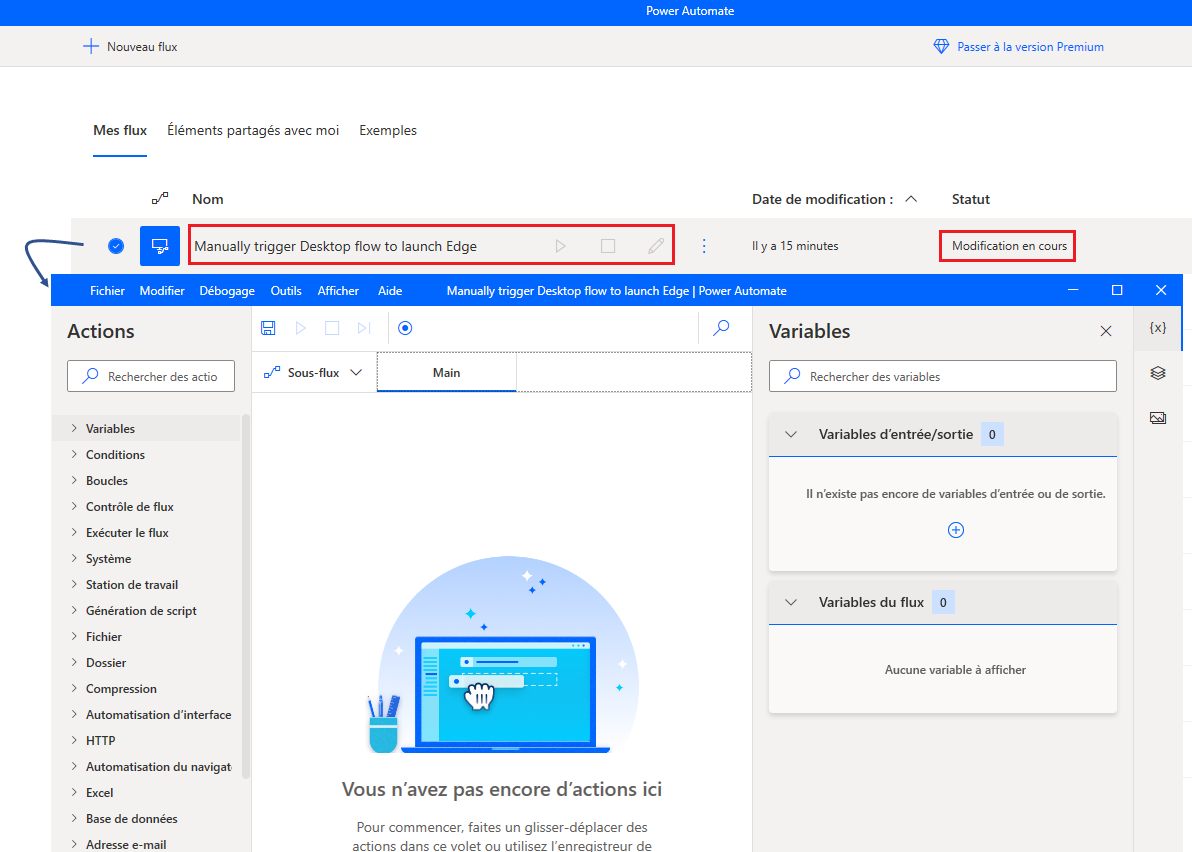Click the flow type icon in the table header
Image resolution: width=1192 pixels, height=852 pixels.
click(160, 199)
